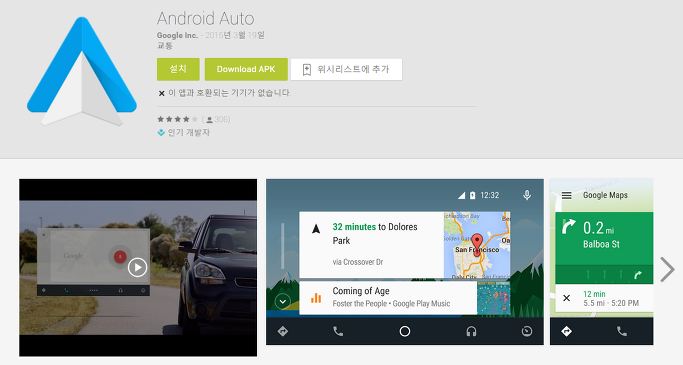Click the four-star rating stars

point(178,119)
